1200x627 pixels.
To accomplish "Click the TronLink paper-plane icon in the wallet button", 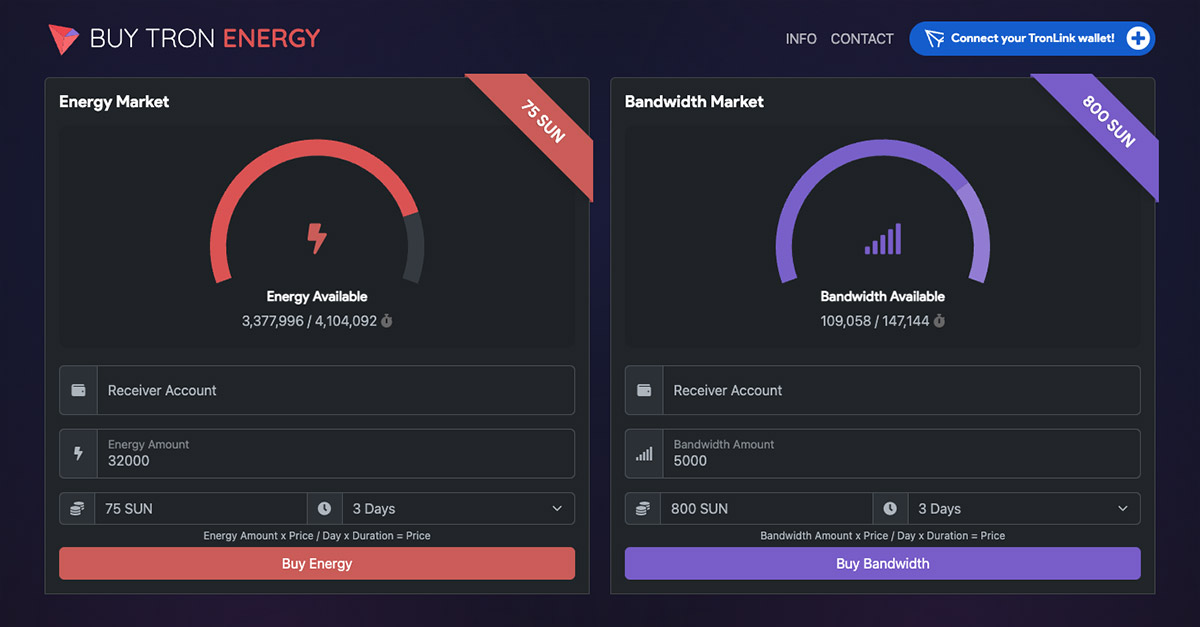I will [935, 38].
